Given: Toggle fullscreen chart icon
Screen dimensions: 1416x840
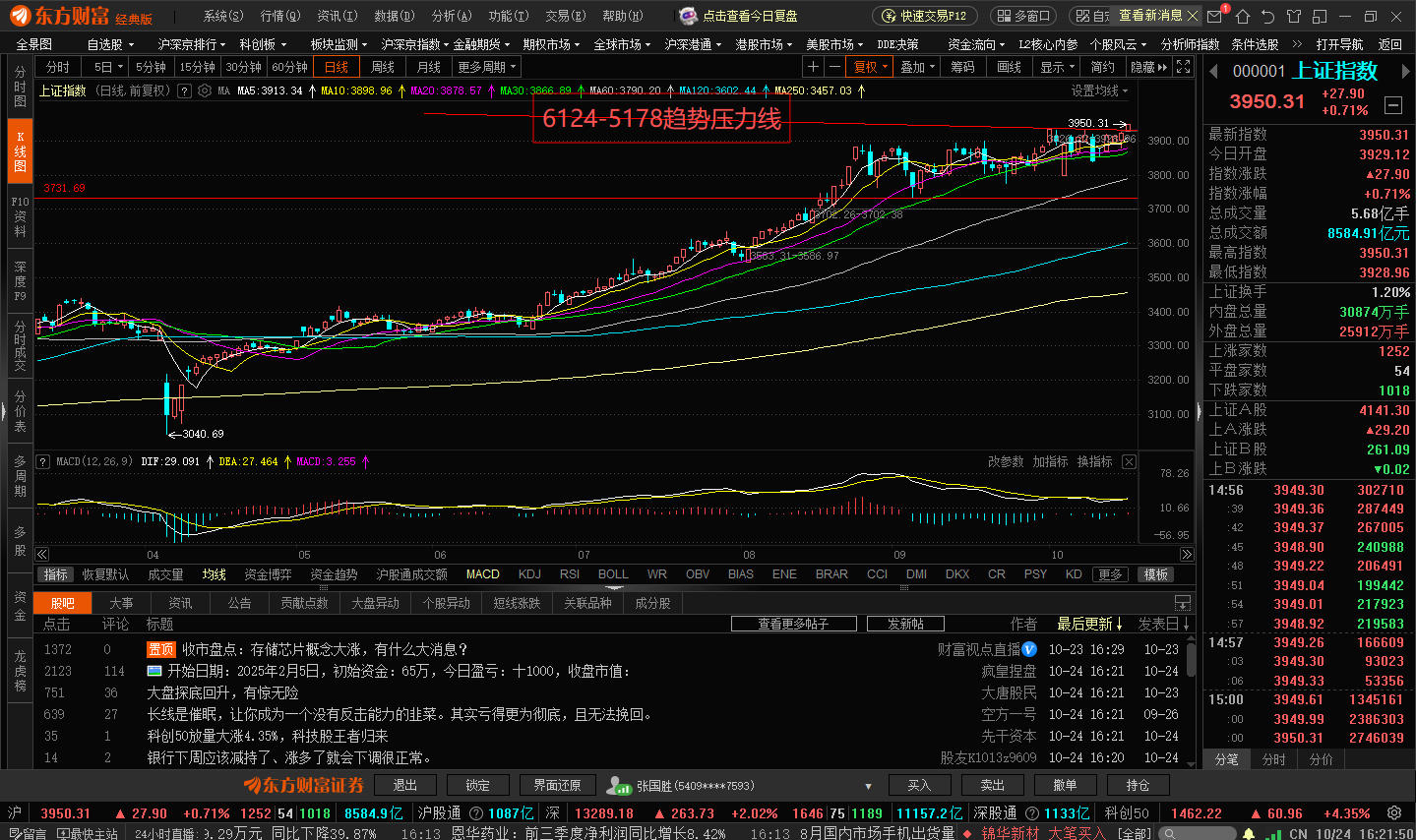Looking at the screenshot, I should click(1184, 66).
